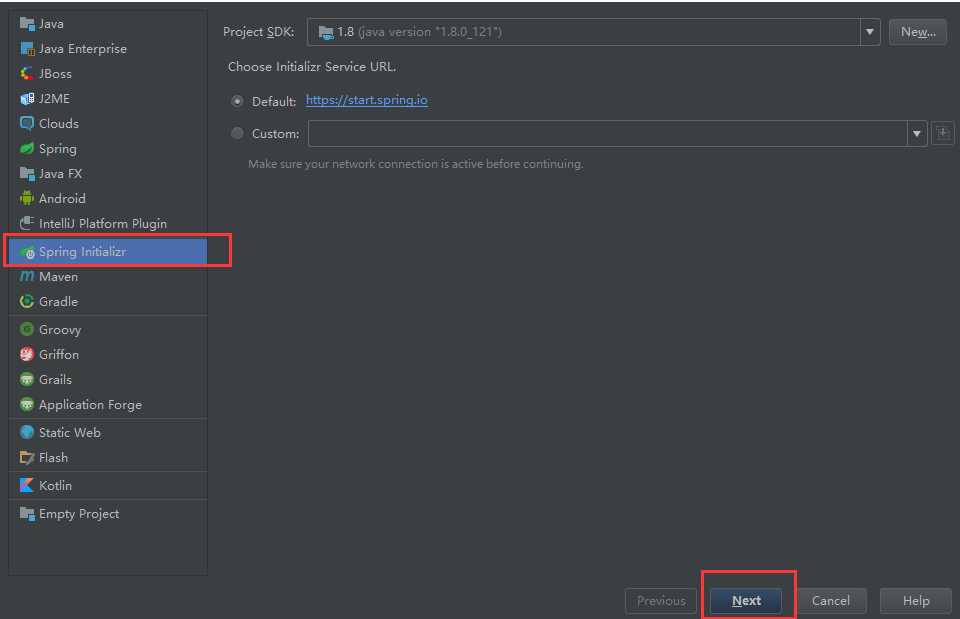Screen dimensions: 960x619
Task: Click the Spring leaf icon
Action: coord(27,149)
